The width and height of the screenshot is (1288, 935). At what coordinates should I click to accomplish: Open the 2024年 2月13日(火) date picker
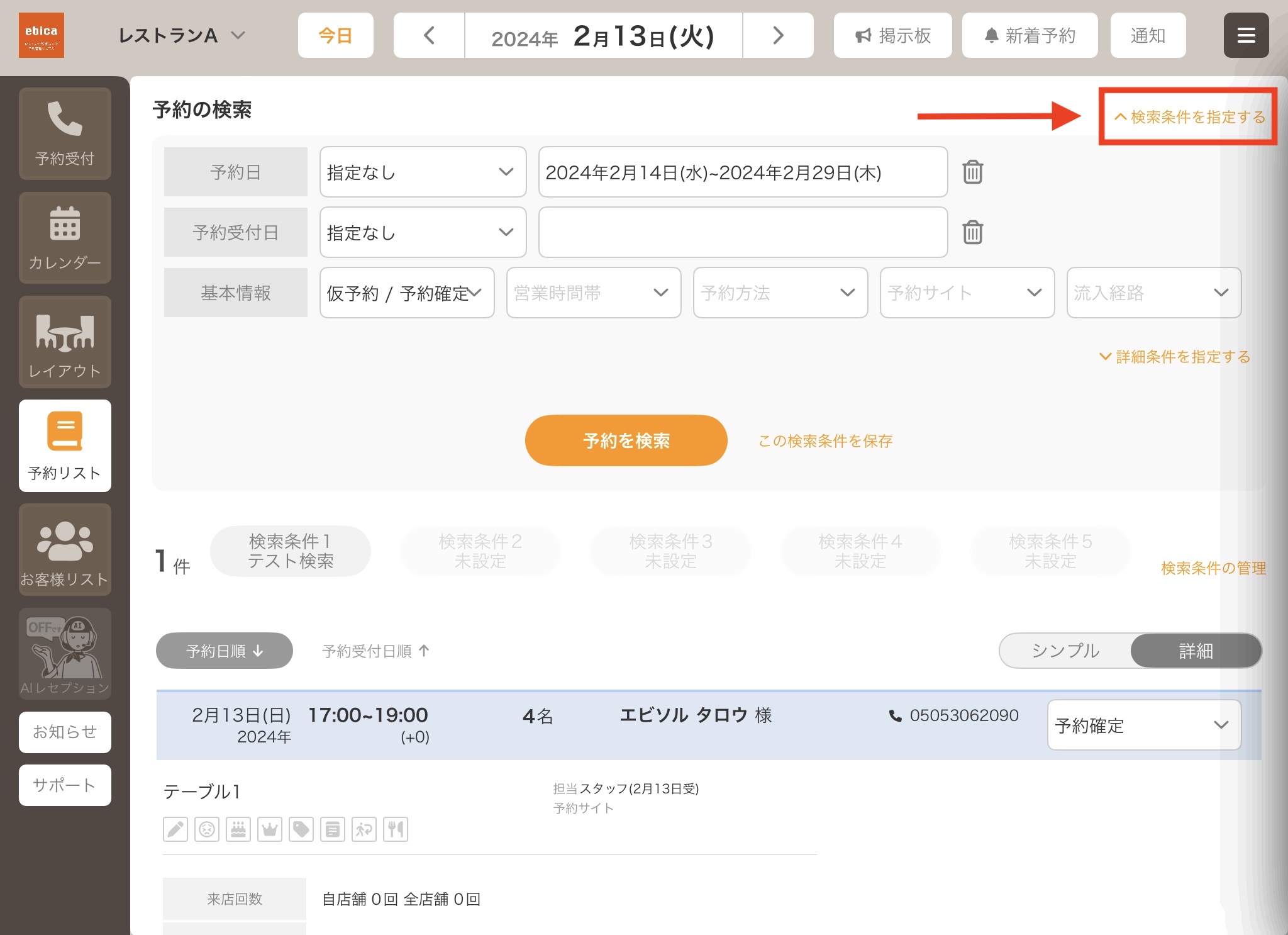pyautogui.click(x=604, y=35)
